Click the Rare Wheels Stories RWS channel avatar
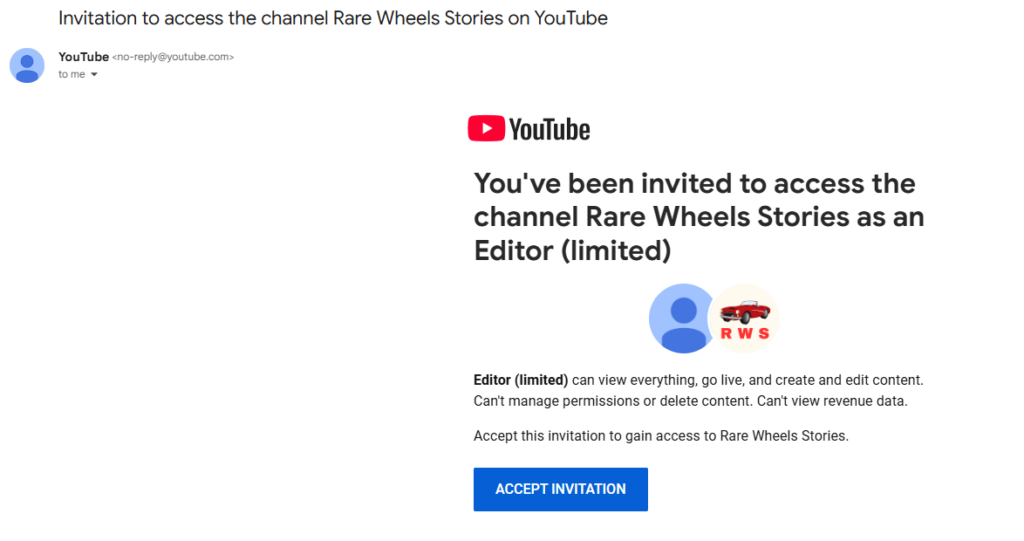The image size is (1024, 541). 744,318
